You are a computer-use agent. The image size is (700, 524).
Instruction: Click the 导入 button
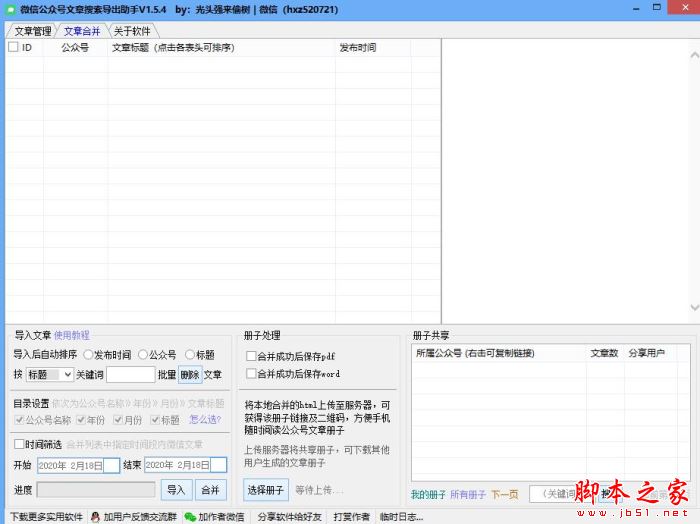(176, 490)
